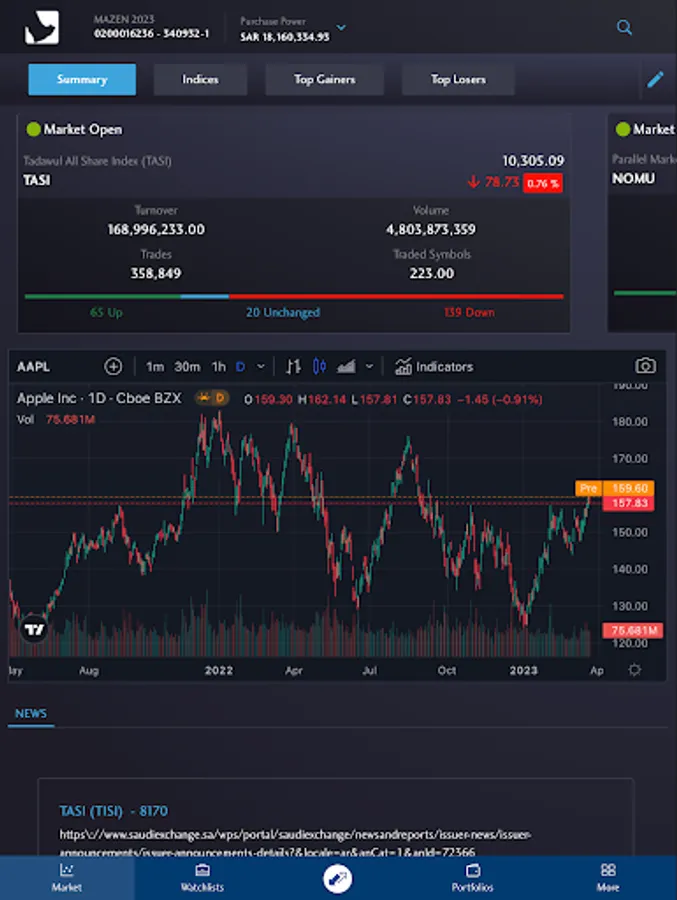
Task: Click the account number 0200016236 - 340932-1
Action: pyautogui.click(x=152, y=34)
